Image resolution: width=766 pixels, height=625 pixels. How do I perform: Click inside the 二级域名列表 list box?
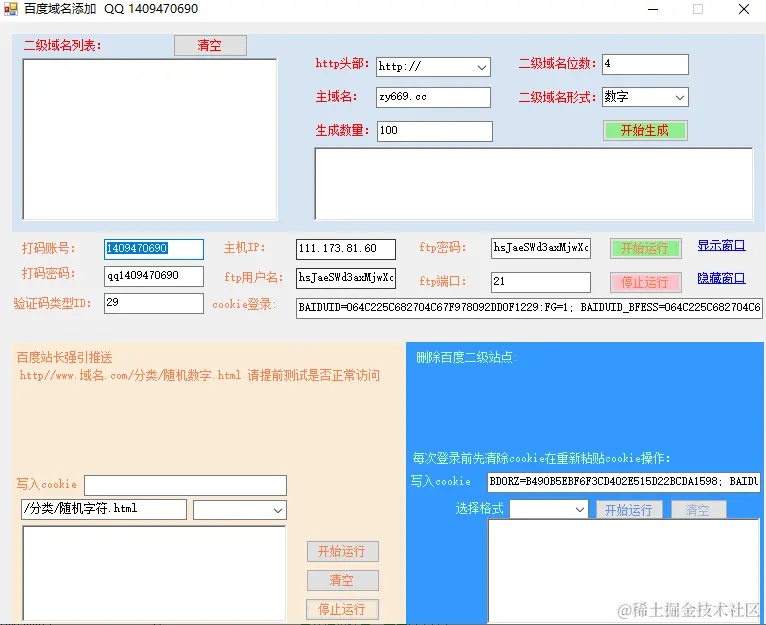coord(150,139)
